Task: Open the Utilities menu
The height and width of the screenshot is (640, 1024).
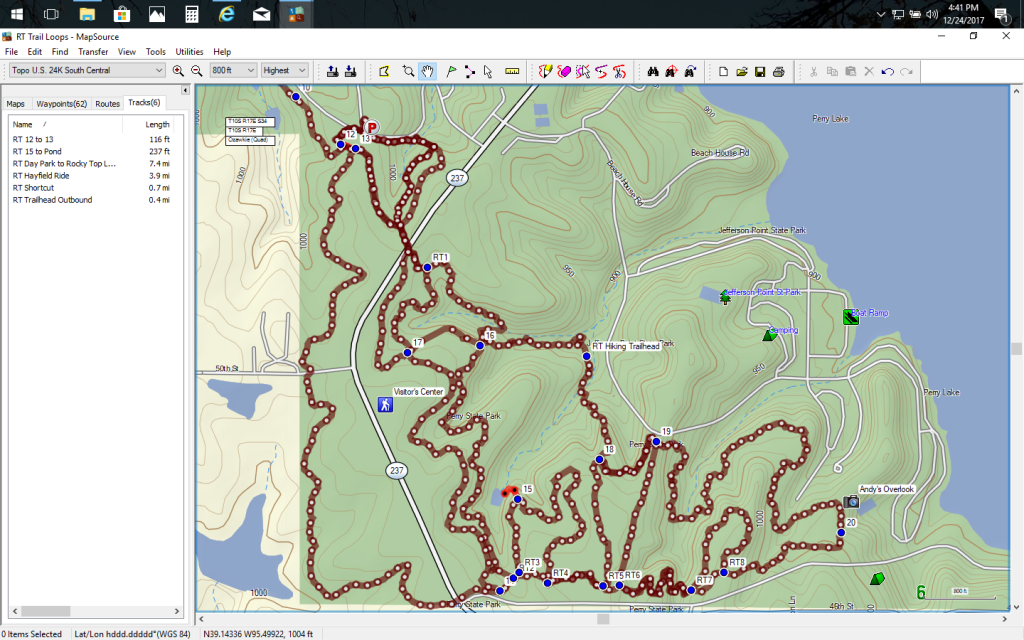Action: click(189, 52)
